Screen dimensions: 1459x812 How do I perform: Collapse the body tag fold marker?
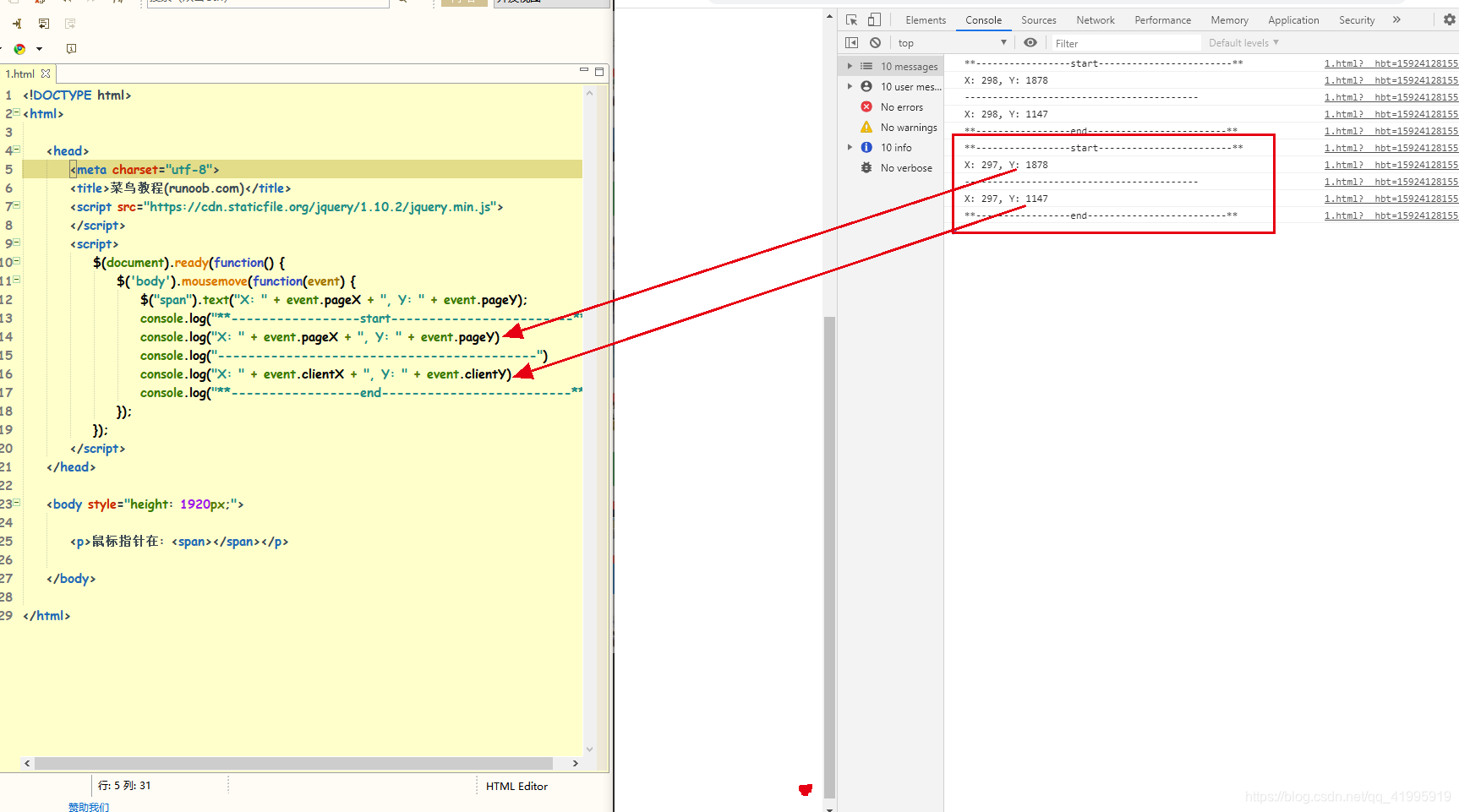pyautogui.click(x=16, y=503)
